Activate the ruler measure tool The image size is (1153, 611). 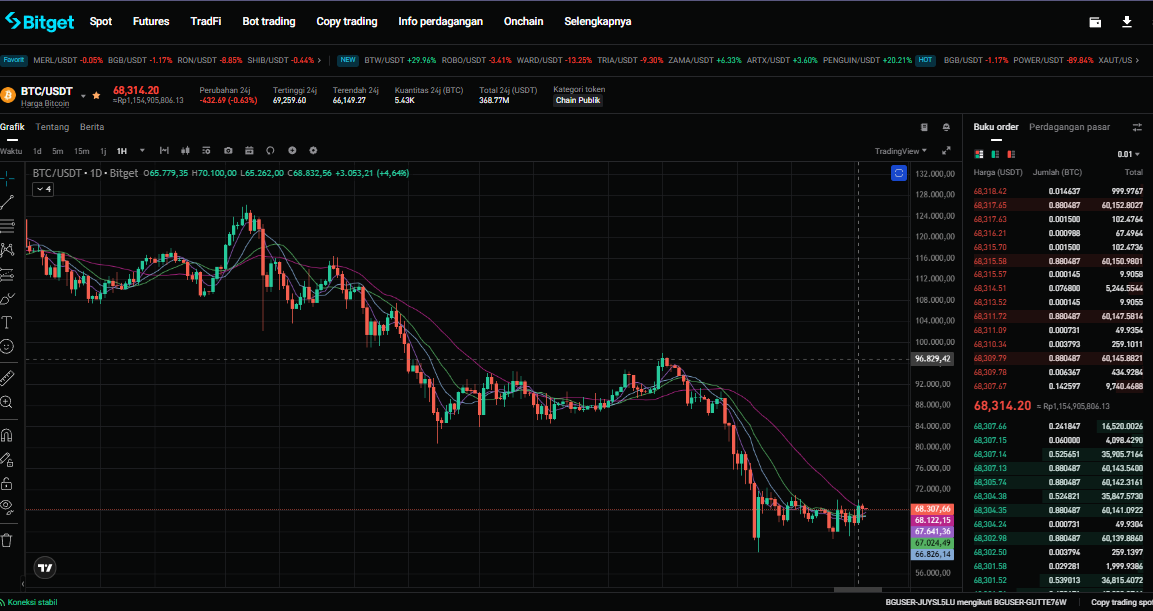[7, 378]
